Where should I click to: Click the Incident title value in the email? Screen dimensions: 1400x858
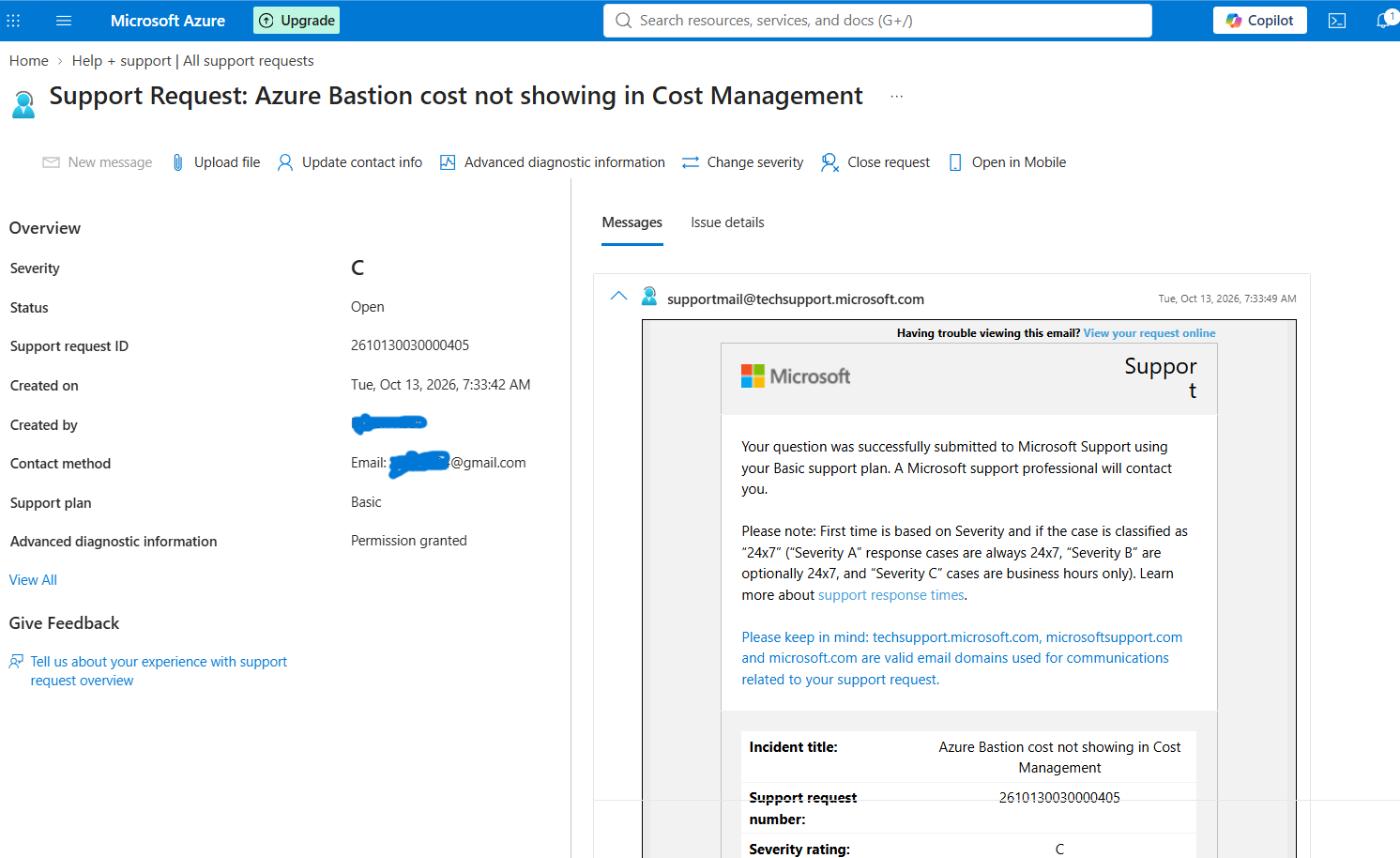tap(1060, 758)
